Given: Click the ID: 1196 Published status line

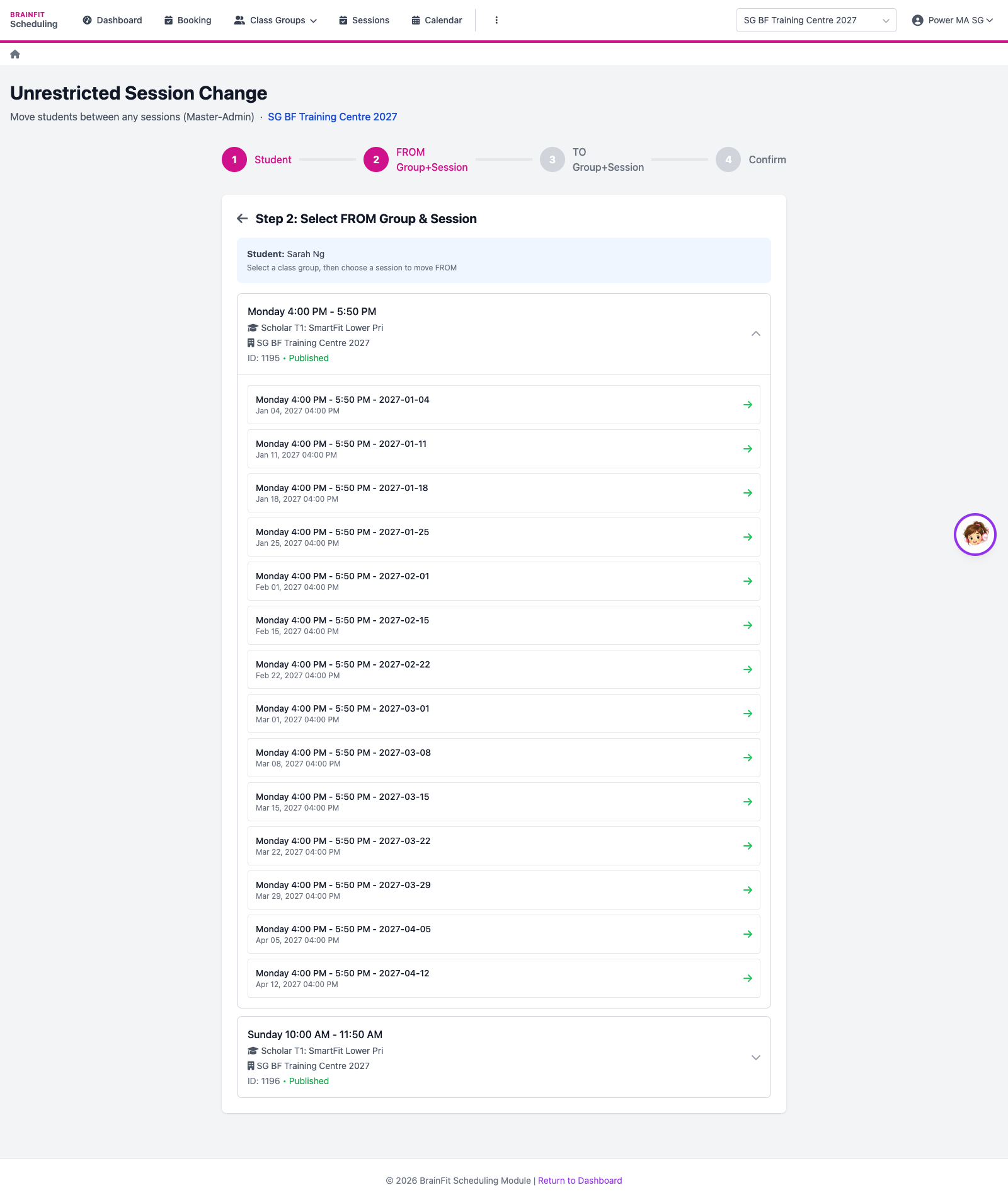Looking at the screenshot, I should (288, 1081).
